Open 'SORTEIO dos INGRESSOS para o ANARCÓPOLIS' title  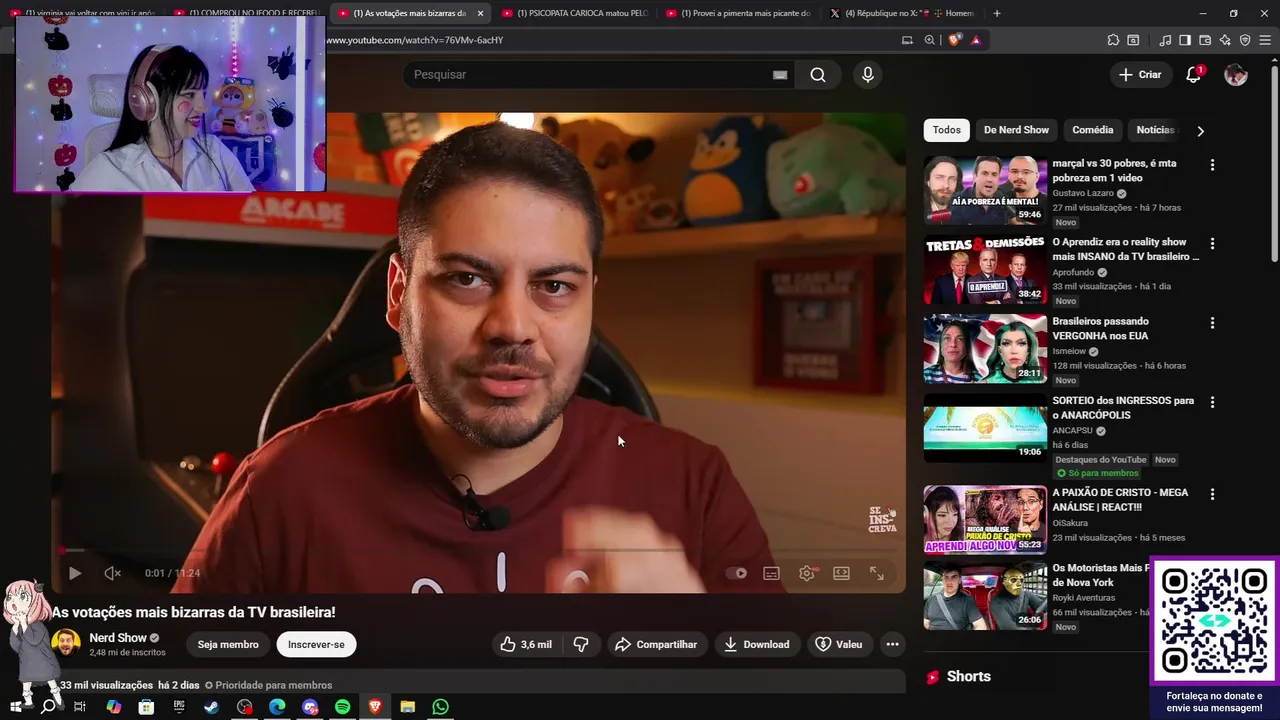pos(1123,407)
